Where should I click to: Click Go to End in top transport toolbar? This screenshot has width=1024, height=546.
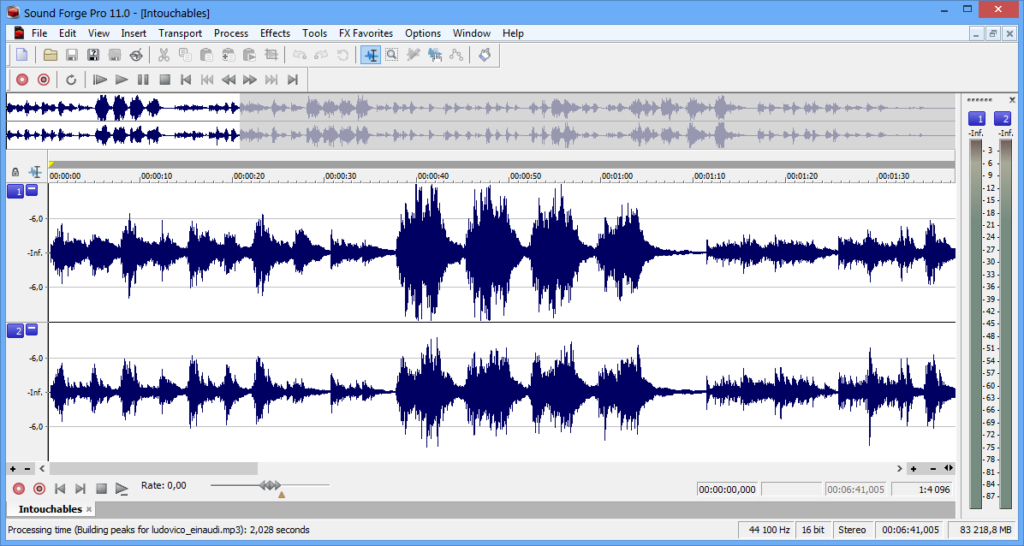point(293,80)
